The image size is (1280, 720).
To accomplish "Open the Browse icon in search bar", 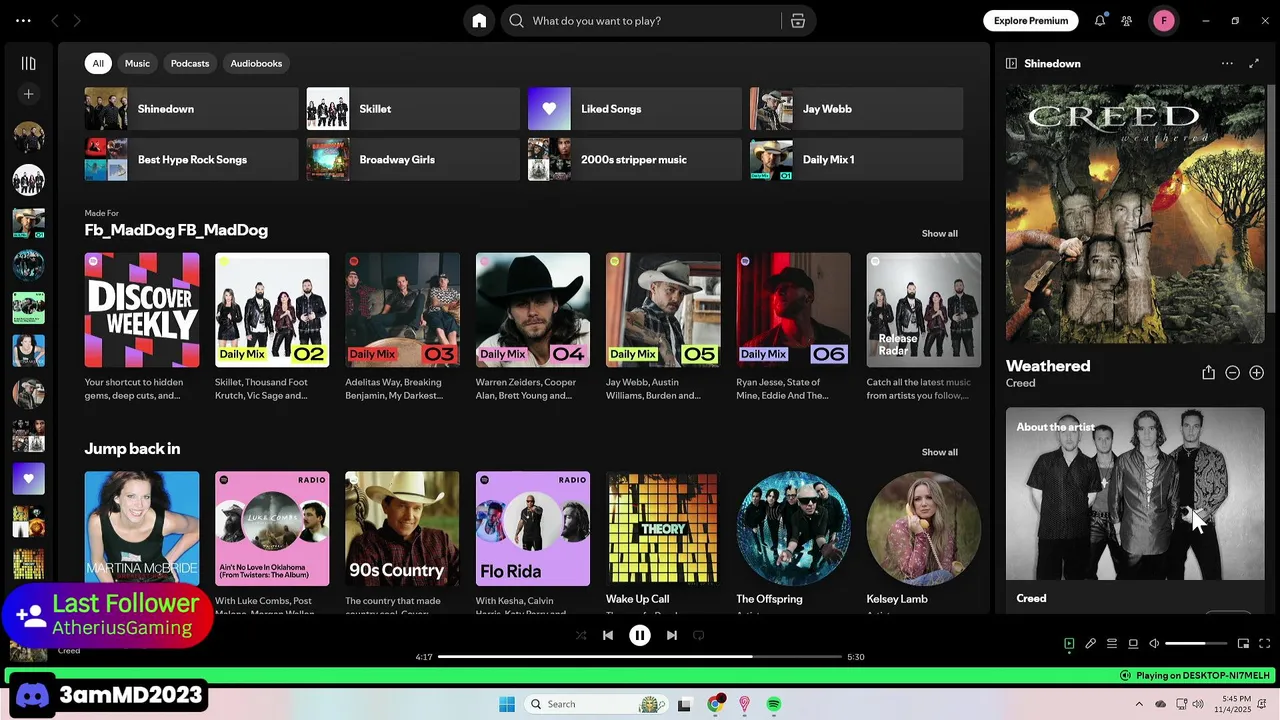I will (798, 21).
